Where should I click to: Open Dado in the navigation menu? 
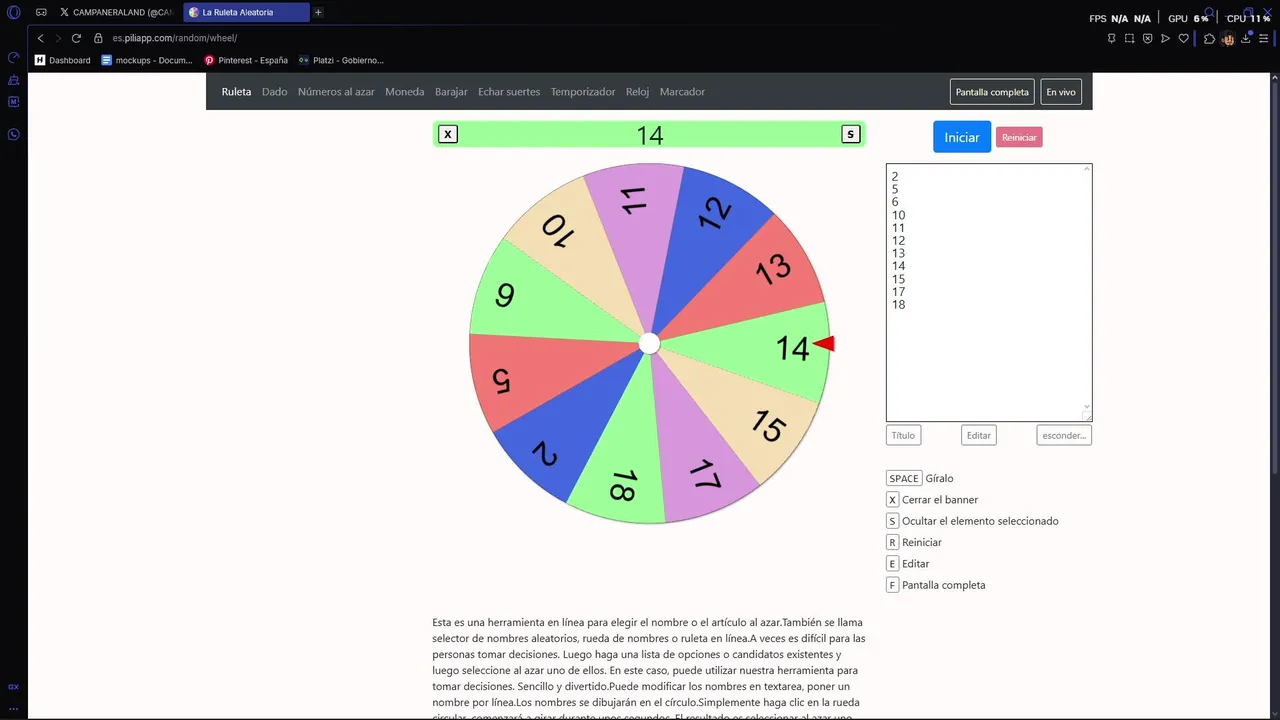click(x=274, y=92)
